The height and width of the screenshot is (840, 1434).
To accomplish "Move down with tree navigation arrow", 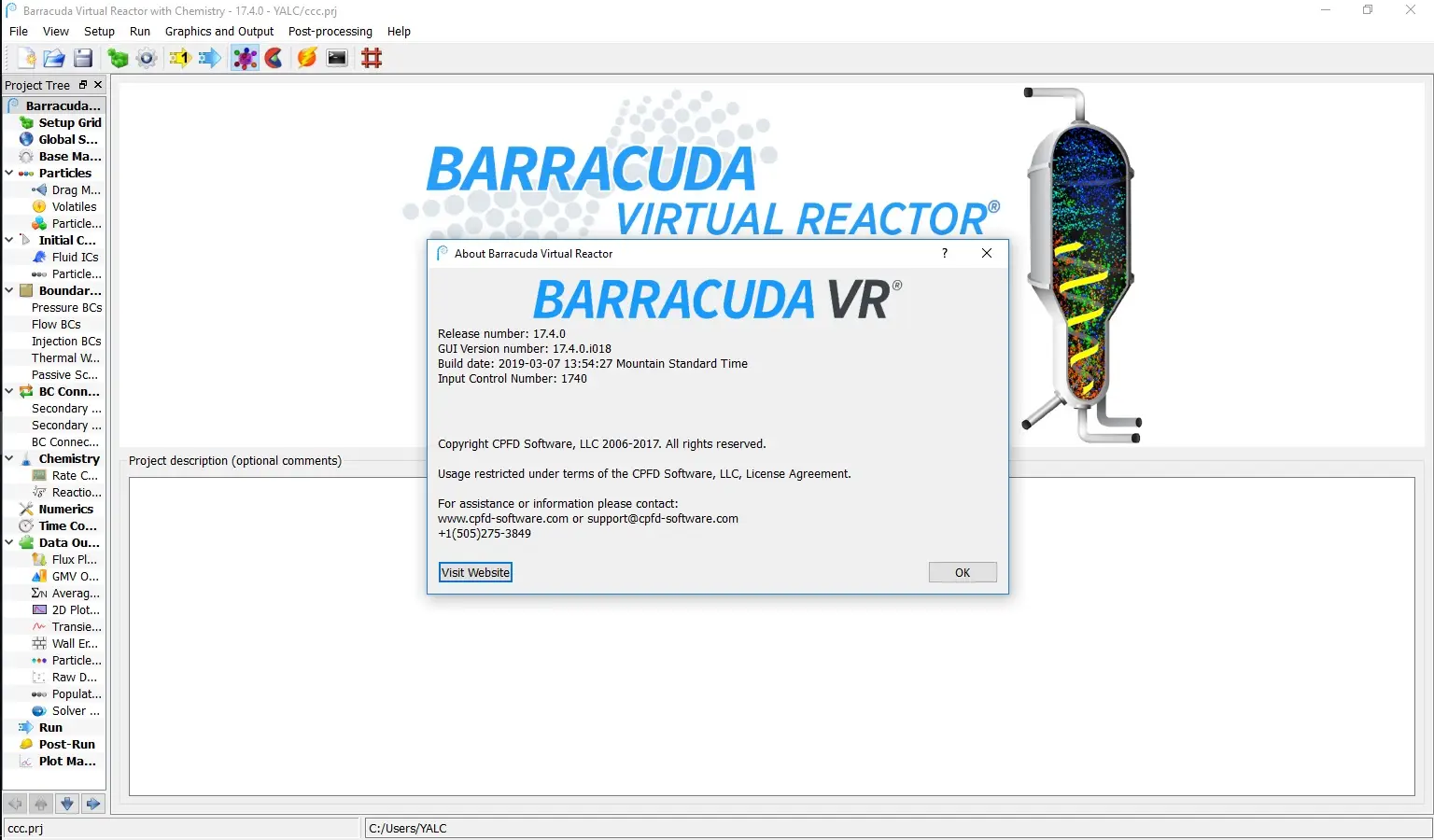I will [x=67, y=803].
